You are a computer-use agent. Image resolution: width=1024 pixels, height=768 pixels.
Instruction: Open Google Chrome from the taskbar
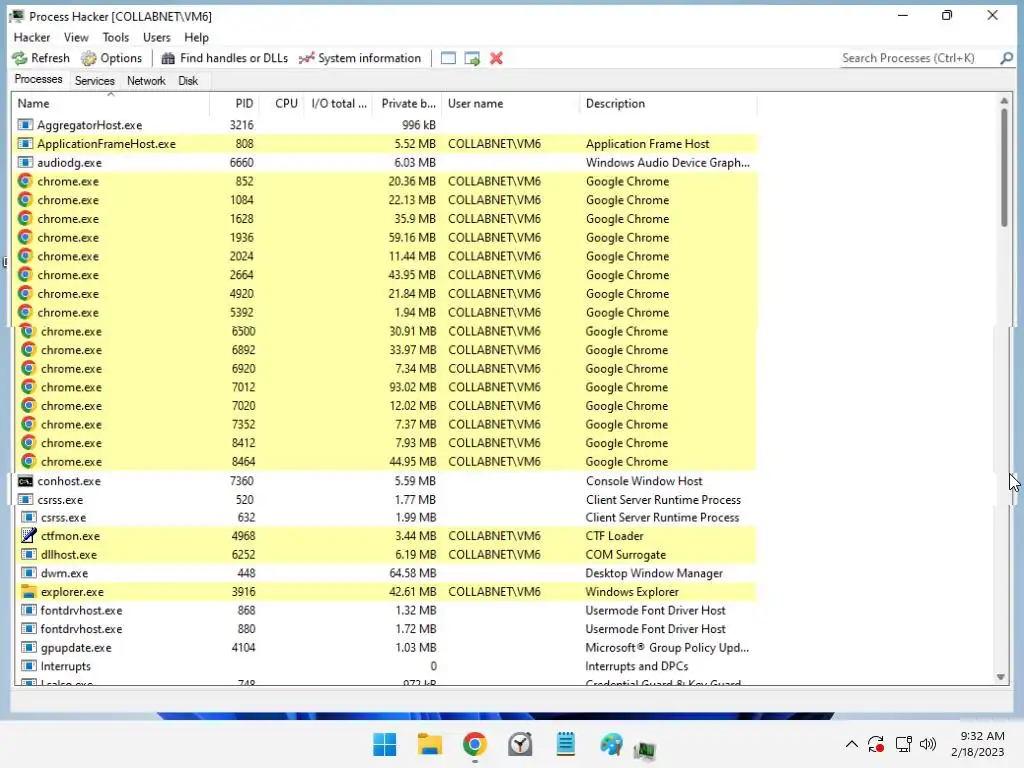coord(475,744)
